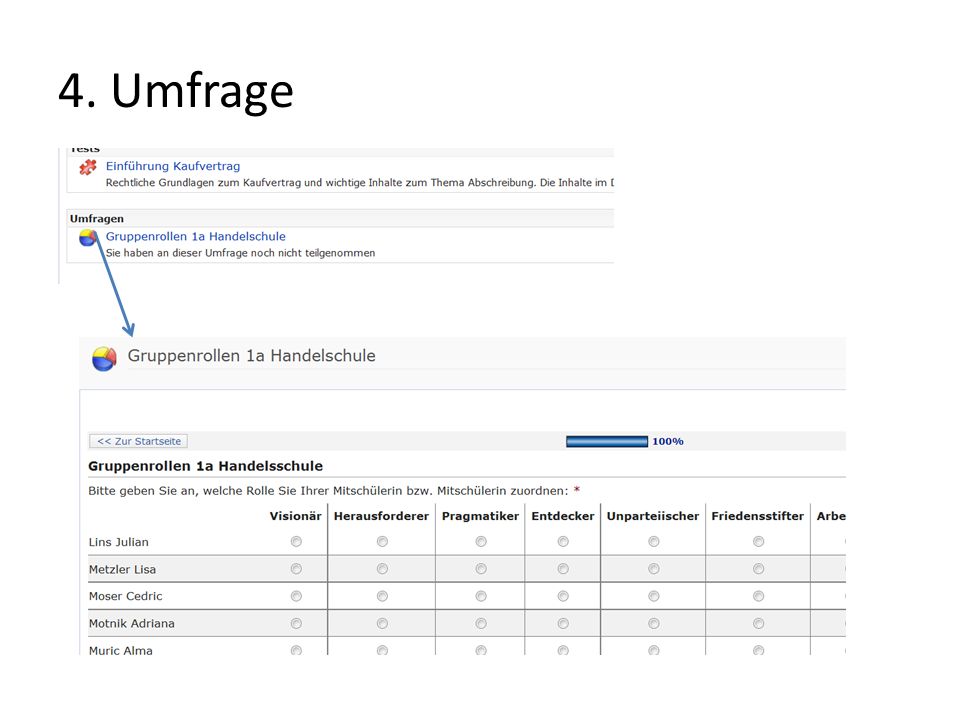Select Pragmatiker for Metzler Lisa
This screenshot has height=720, width=960.
(481, 569)
